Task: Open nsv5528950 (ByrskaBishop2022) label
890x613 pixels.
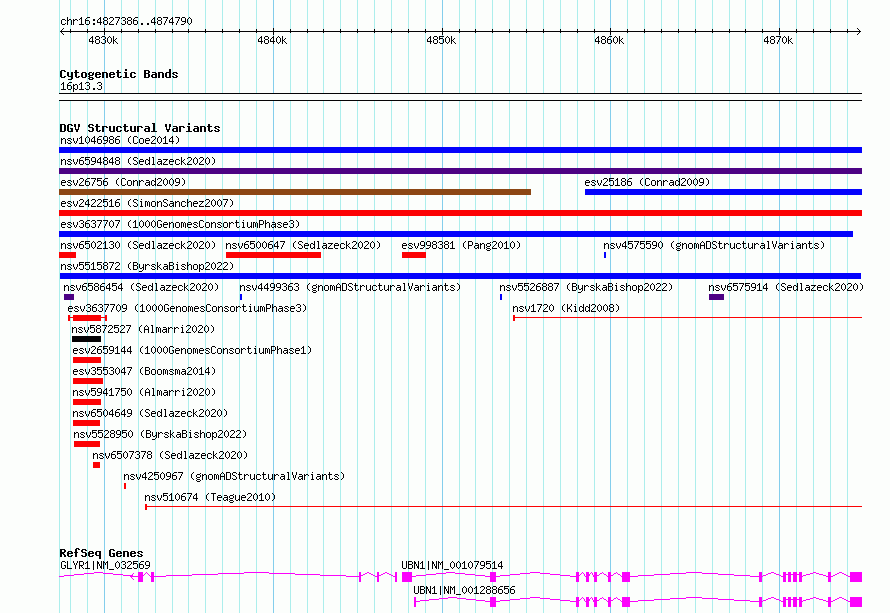Action: point(160,434)
